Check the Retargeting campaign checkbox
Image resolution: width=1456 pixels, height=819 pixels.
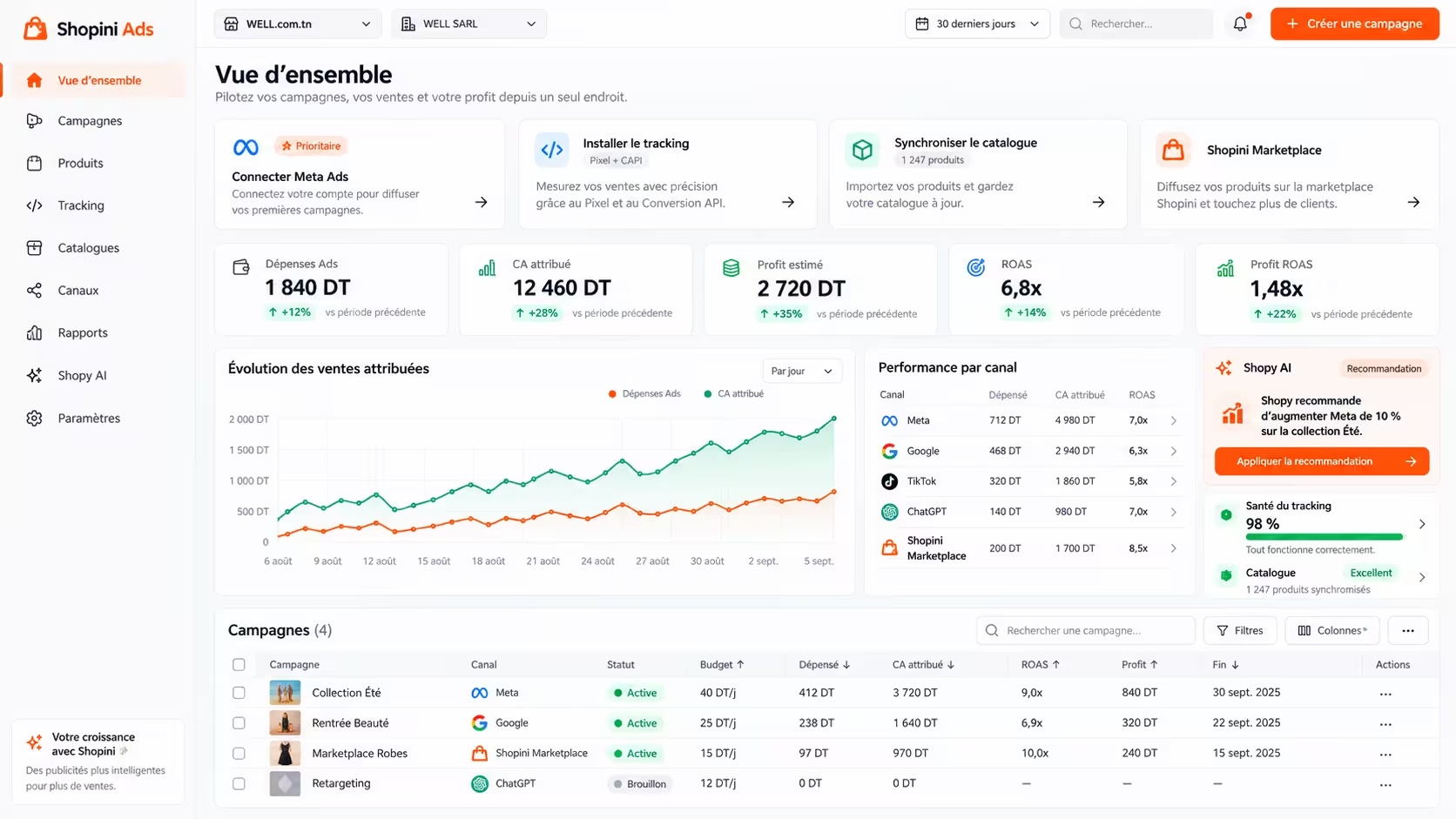click(239, 783)
